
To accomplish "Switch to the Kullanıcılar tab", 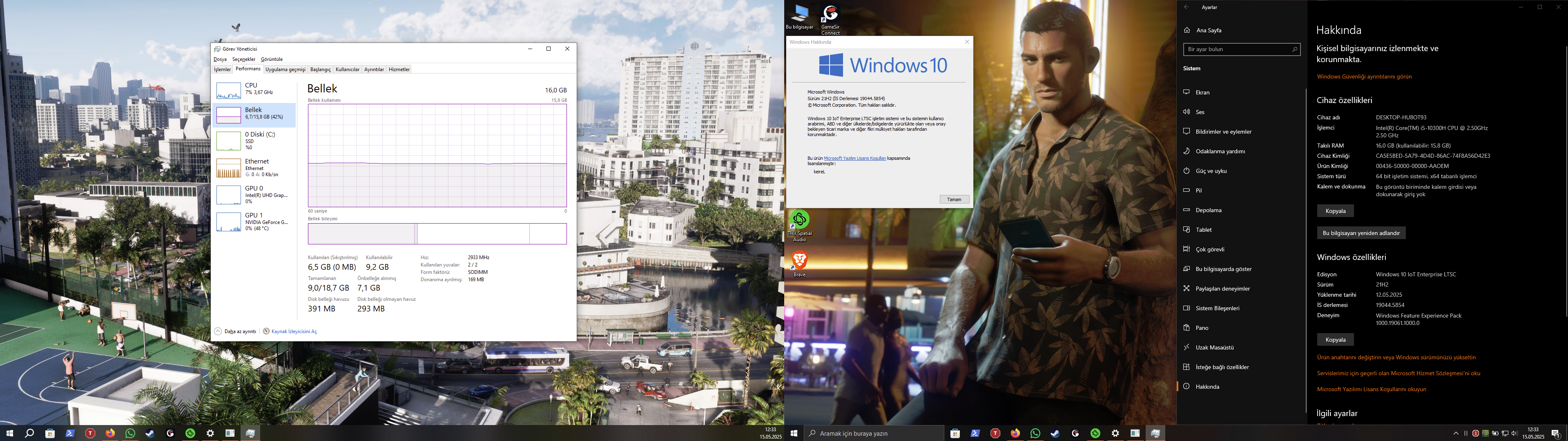I will [348, 69].
